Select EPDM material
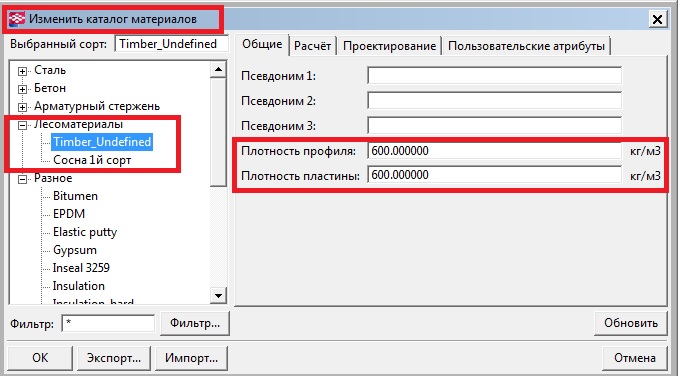 click(x=69, y=214)
